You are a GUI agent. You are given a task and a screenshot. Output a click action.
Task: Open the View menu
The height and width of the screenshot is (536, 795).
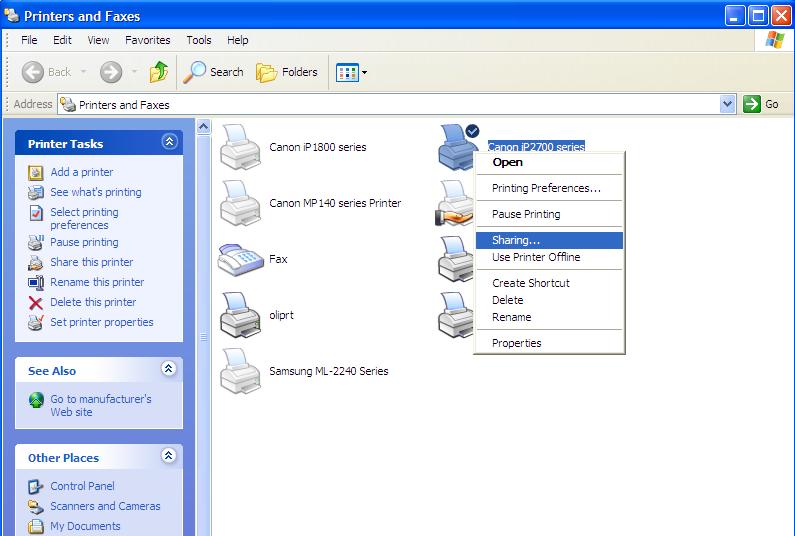tap(98, 40)
